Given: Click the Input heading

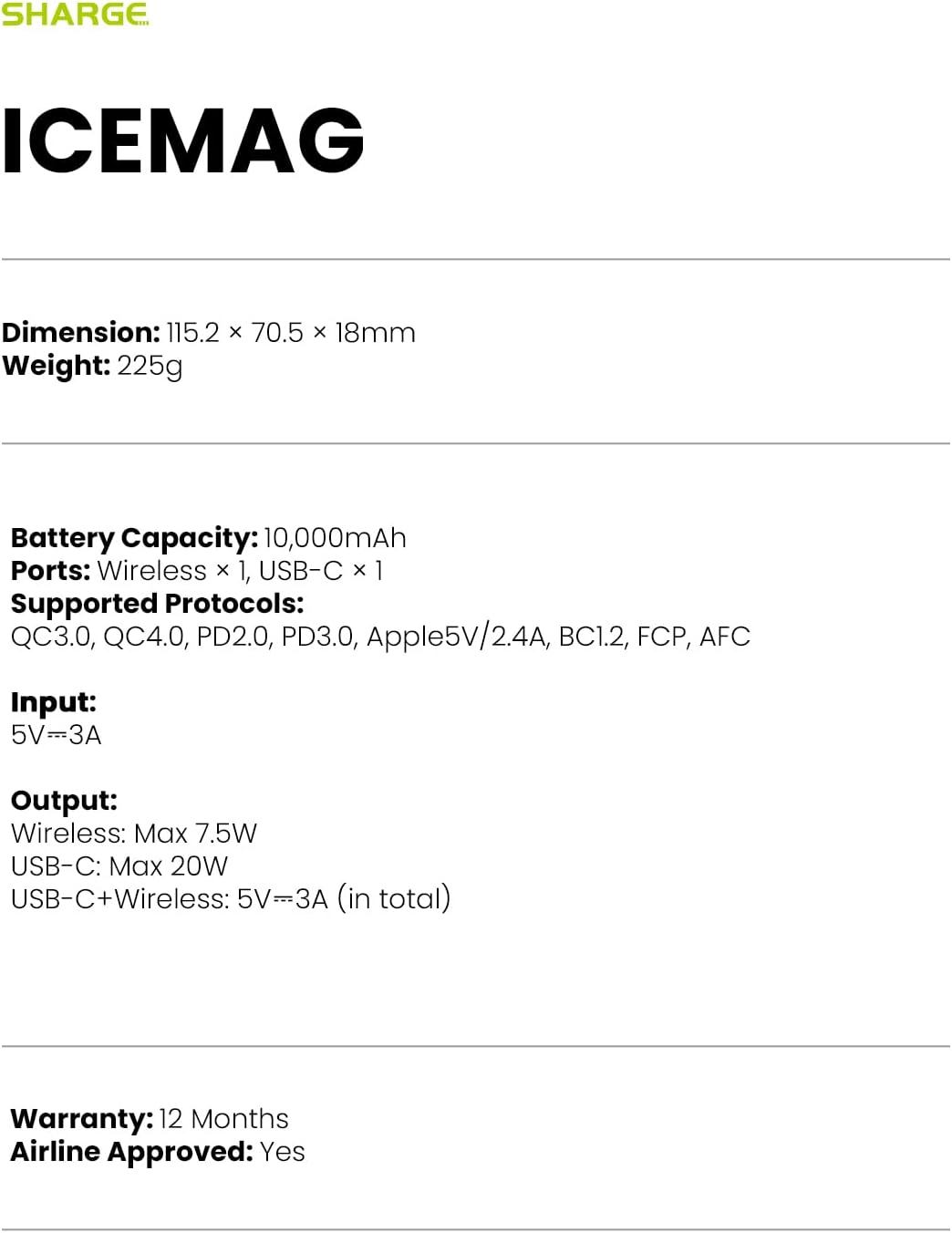Looking at the screenshot, I should [x=53, y=702].
